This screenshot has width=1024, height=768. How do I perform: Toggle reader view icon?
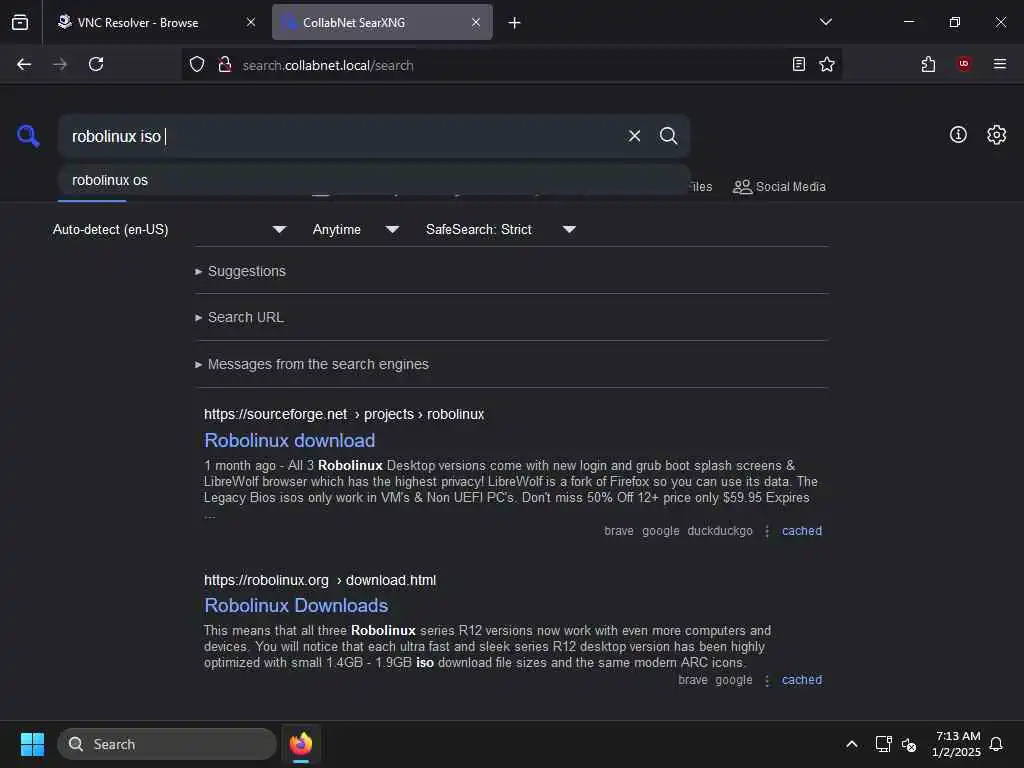(x=799, y=64)
